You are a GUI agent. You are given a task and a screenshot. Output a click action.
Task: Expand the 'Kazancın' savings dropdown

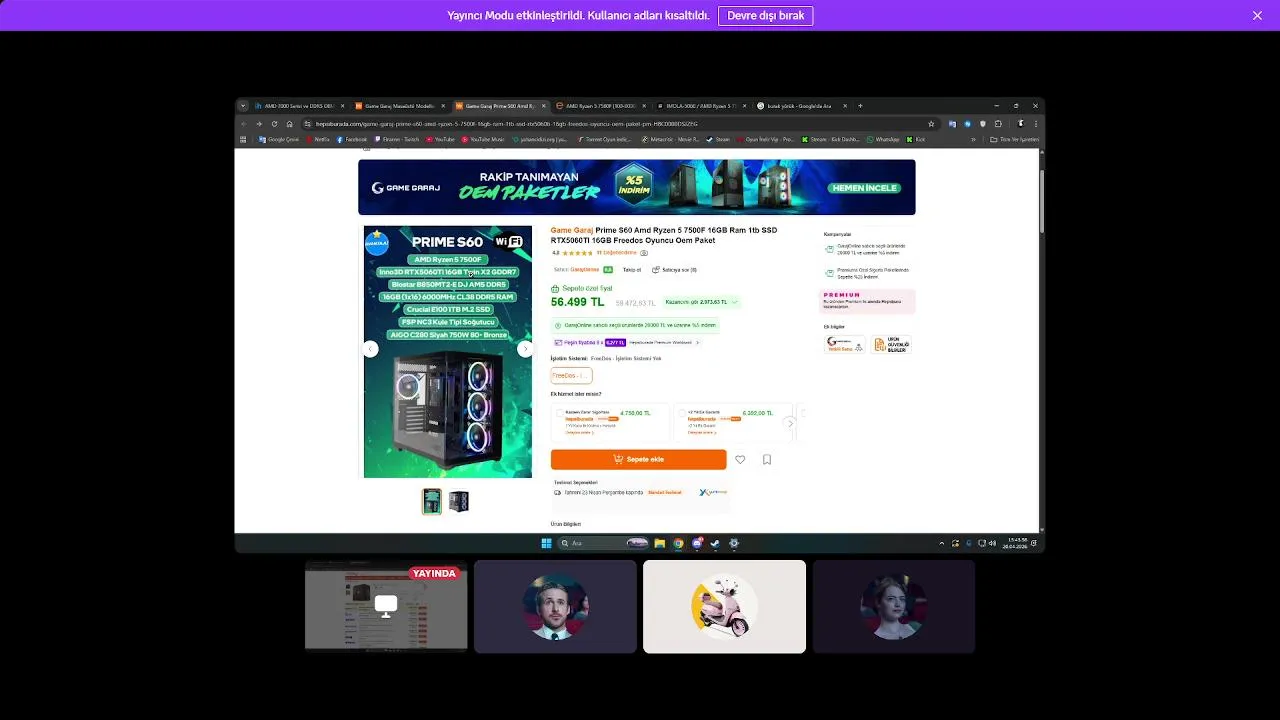coord(701,302)
